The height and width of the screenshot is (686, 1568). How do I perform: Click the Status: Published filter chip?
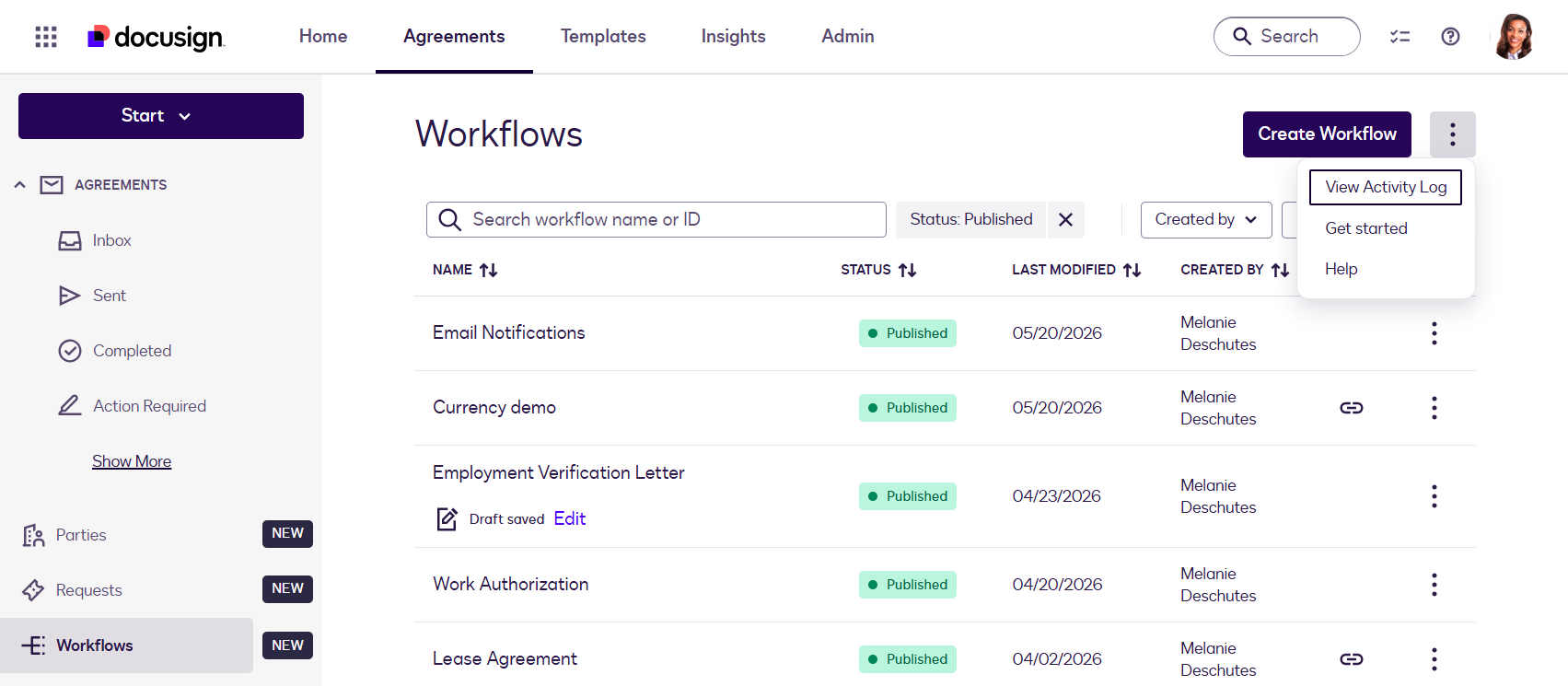tap(971, 220)
